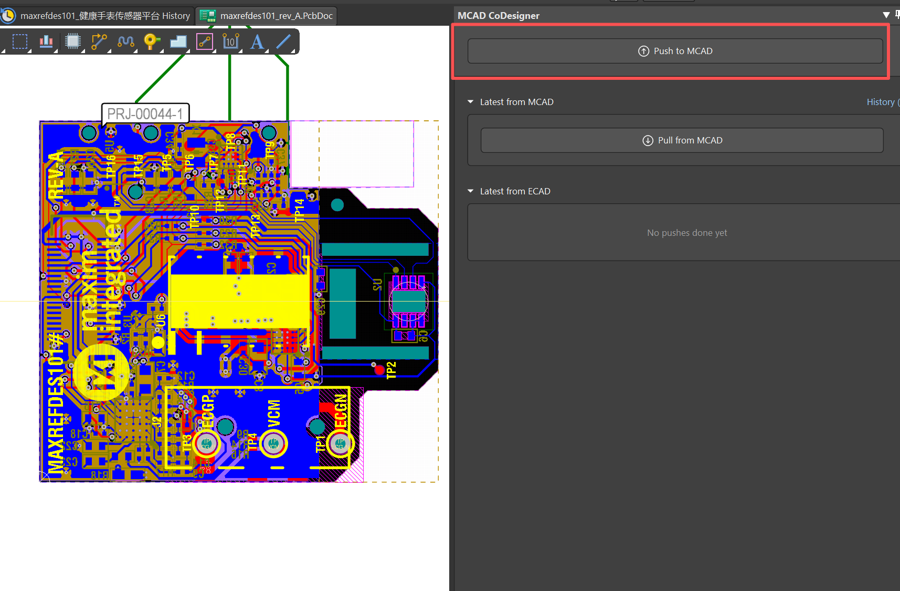The height and width of the screenshot is (591, 900).
Task: Click the MCAD CoDesigner panel title
Action: (x=498, y=15)
